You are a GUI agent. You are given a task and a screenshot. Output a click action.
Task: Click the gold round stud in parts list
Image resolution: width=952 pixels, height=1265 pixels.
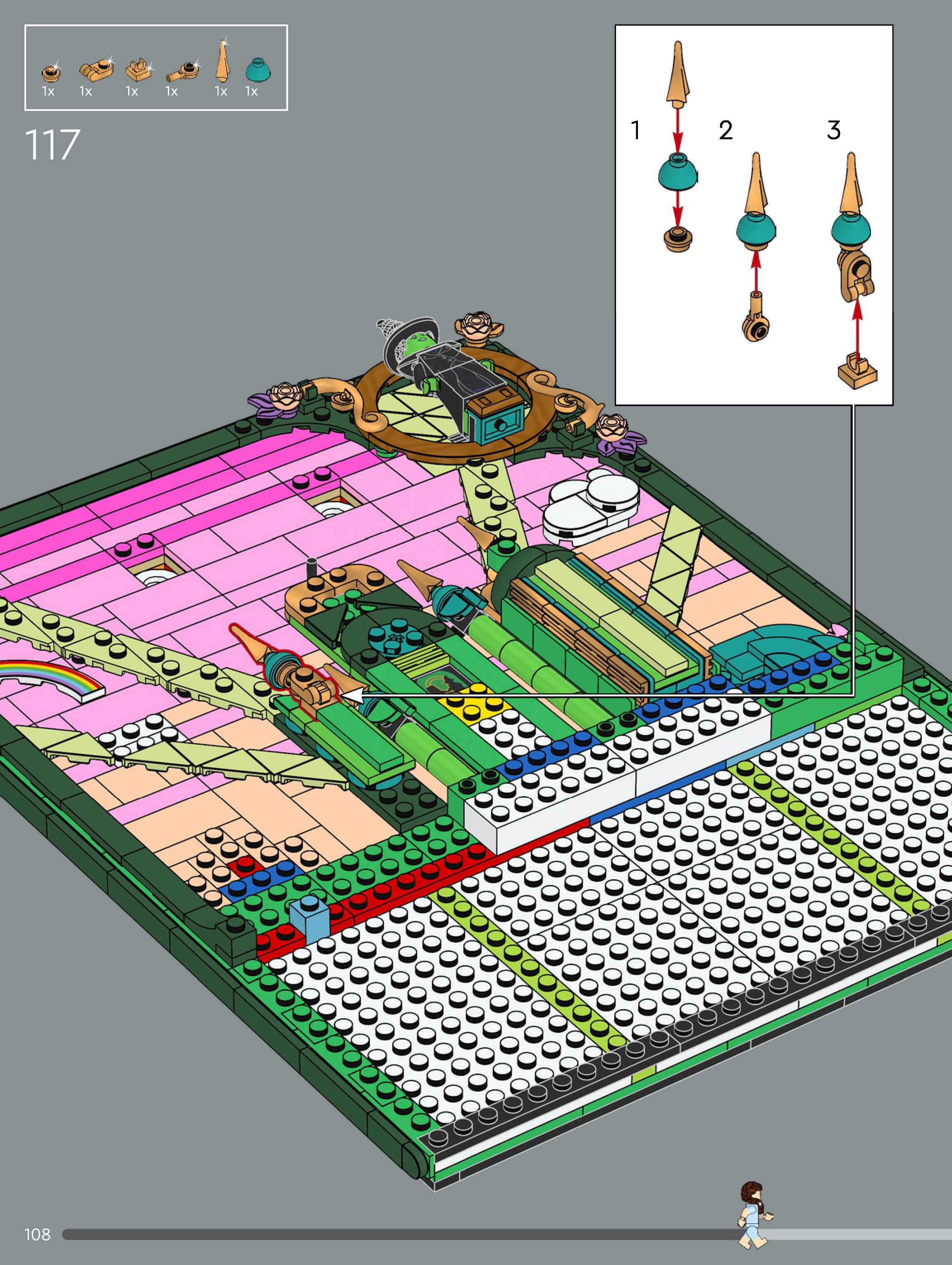tap(50, 73)
